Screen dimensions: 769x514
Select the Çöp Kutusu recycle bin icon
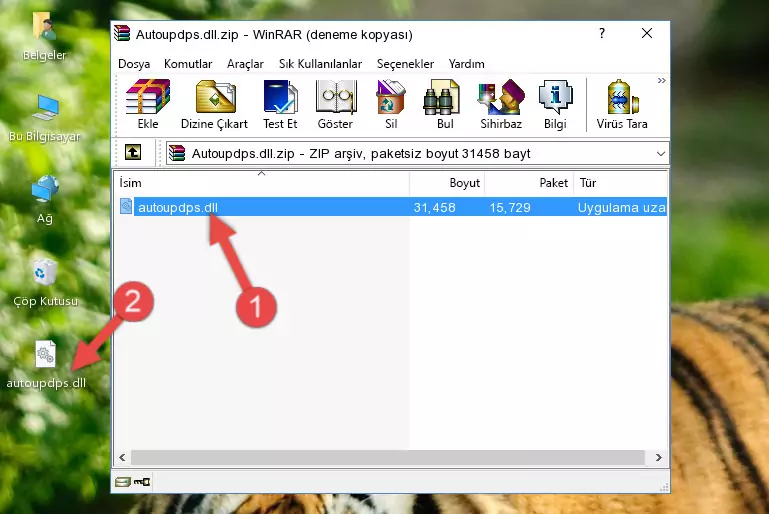click(45, 282)
